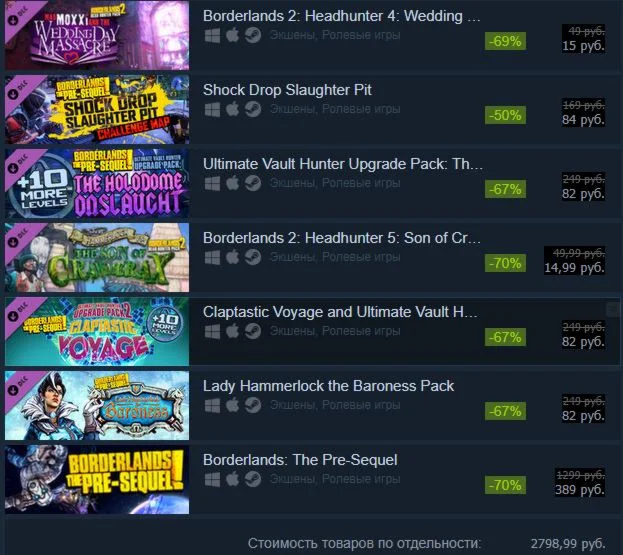Viewport: 623px width, 555px height.
Task: Click the Steam icon under Claptastic Voyage title
Action: click(x=253, y=331)
